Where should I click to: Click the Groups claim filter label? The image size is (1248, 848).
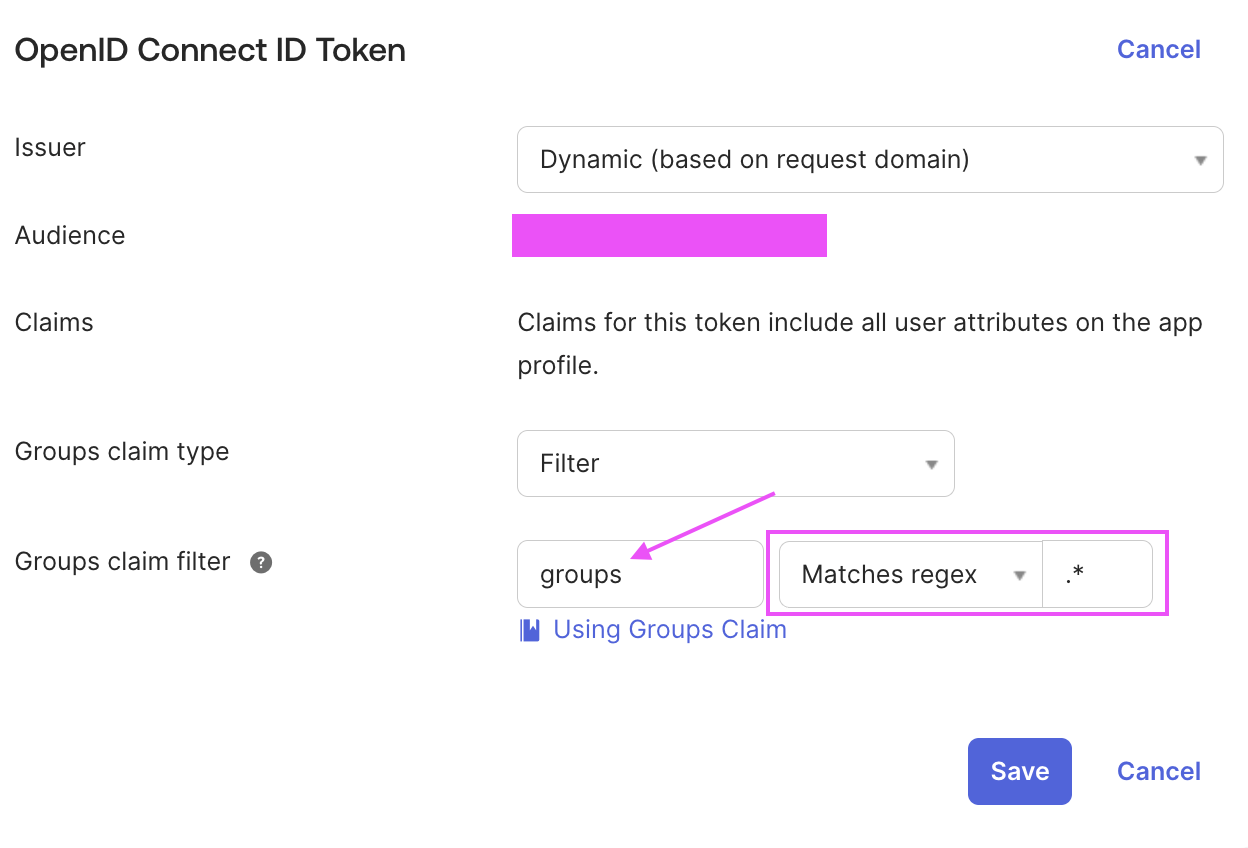(122, 562)
